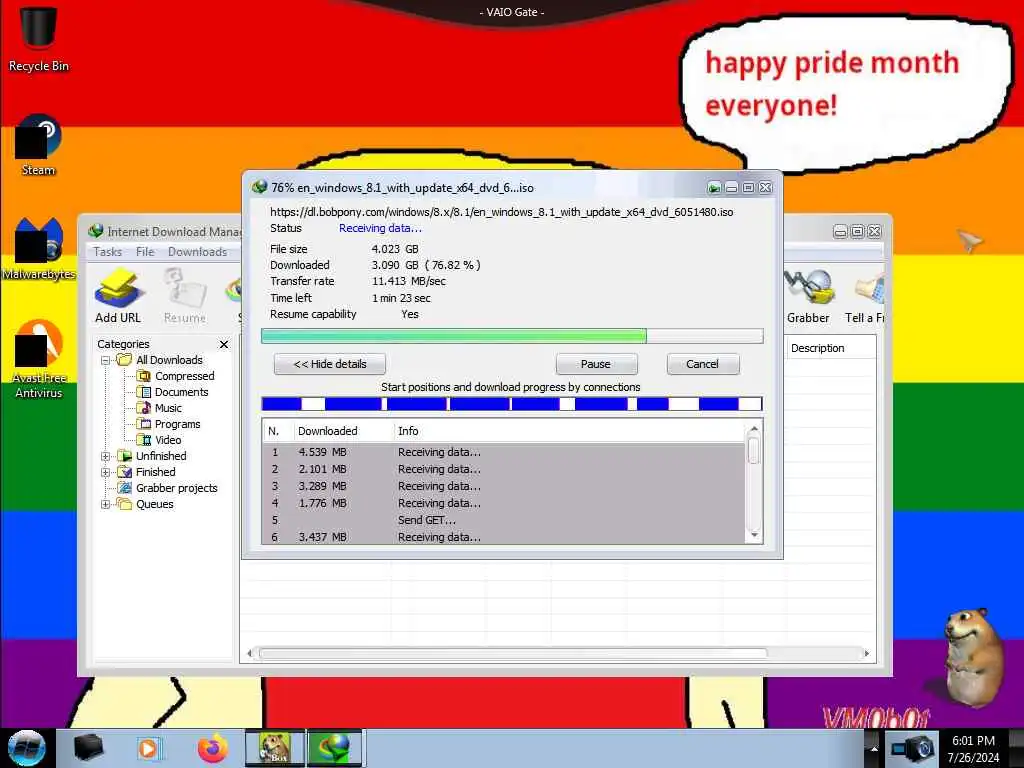The height and width of the screenshot is (768, 1024).
Task: Select the Video category
Action: coord(168,440)
